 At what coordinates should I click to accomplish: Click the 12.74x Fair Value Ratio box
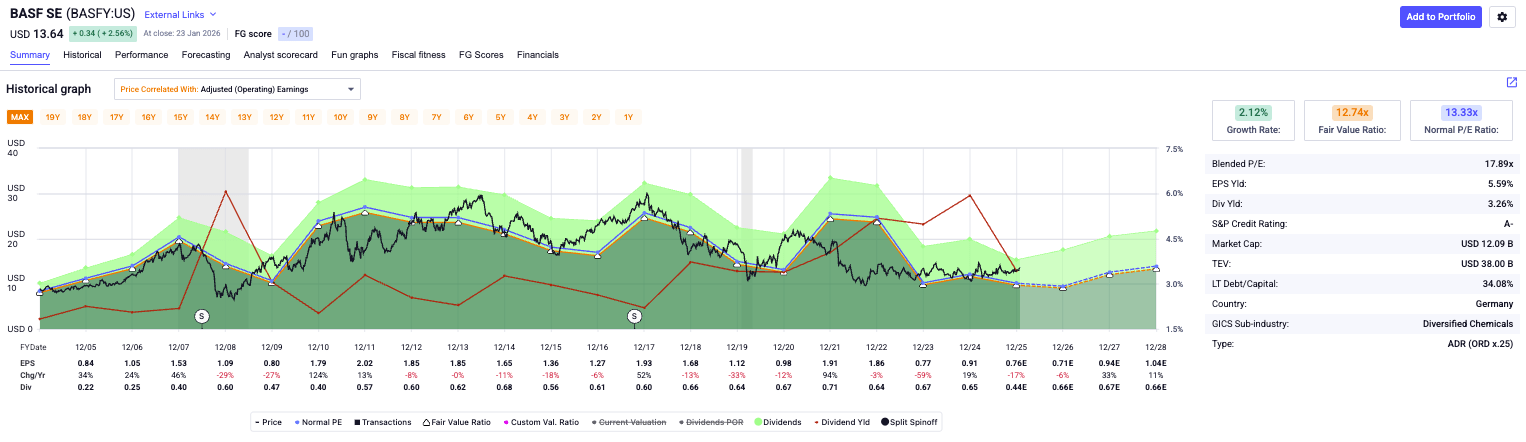click(1352, 121)
